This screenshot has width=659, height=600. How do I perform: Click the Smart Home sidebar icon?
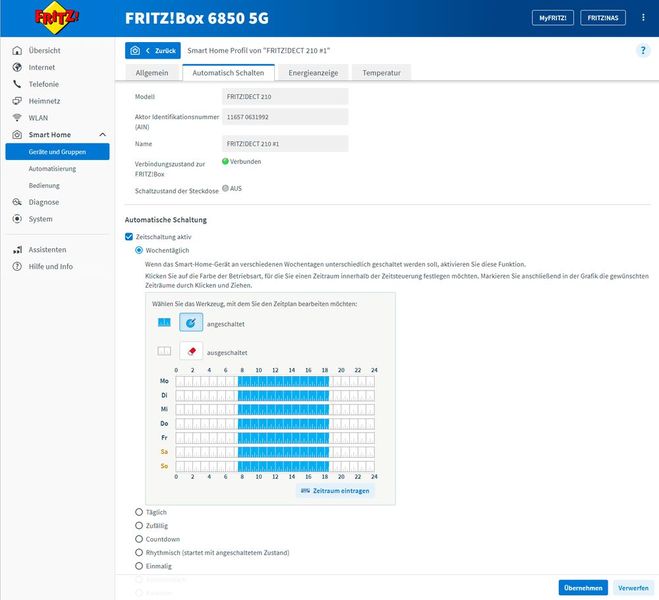coord(17,134)
